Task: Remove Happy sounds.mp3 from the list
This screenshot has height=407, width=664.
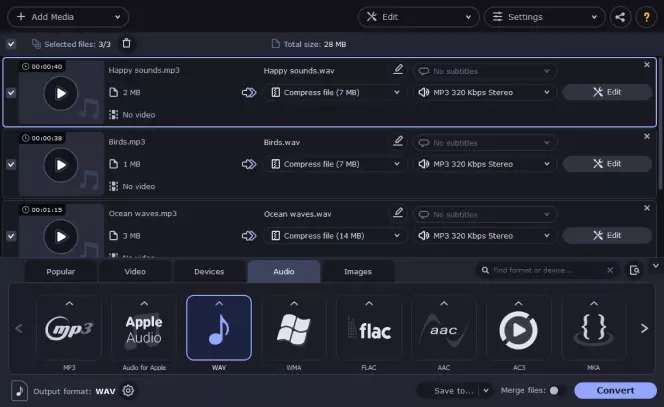Action: pyautogui.click(x=647, y=65)
